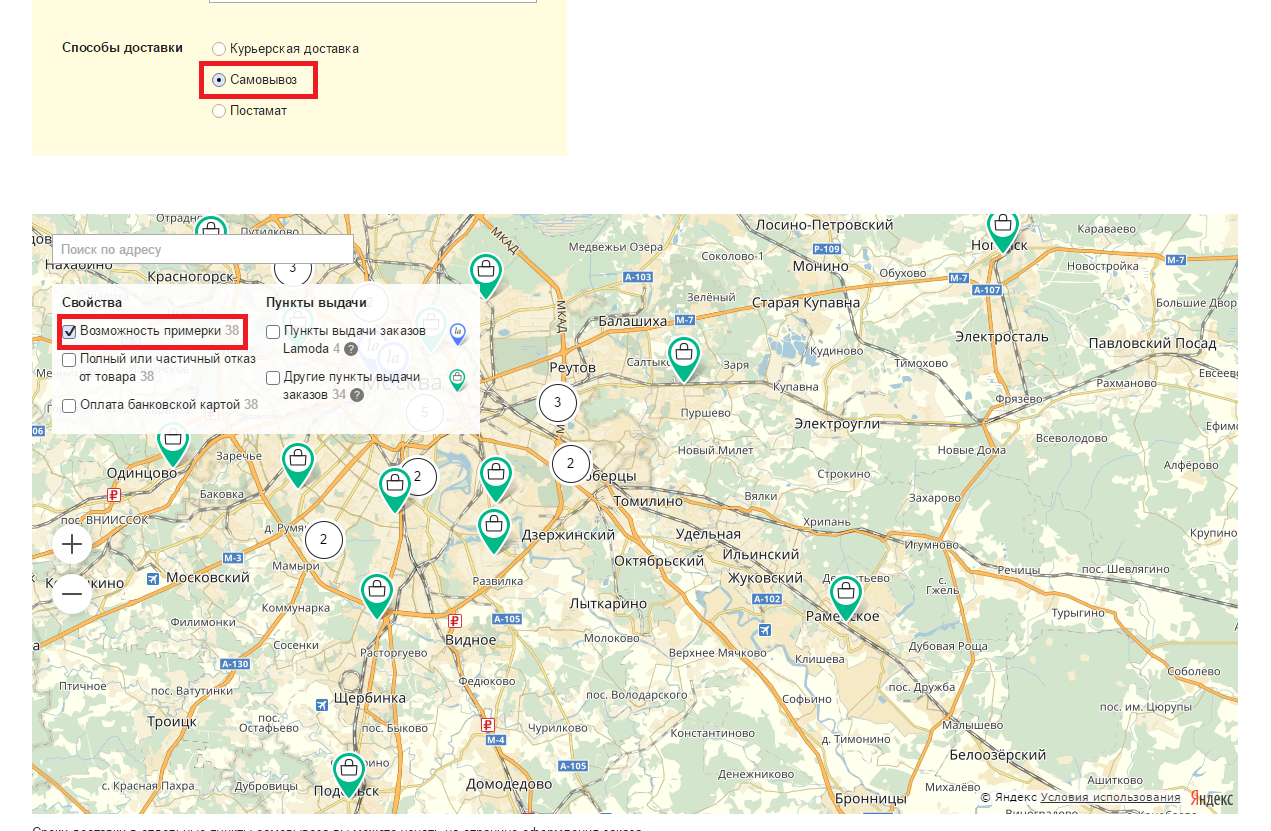1271x831 pixels.
Task: Focus the Поиск по адресу field
Action: [x=203, y=249]
